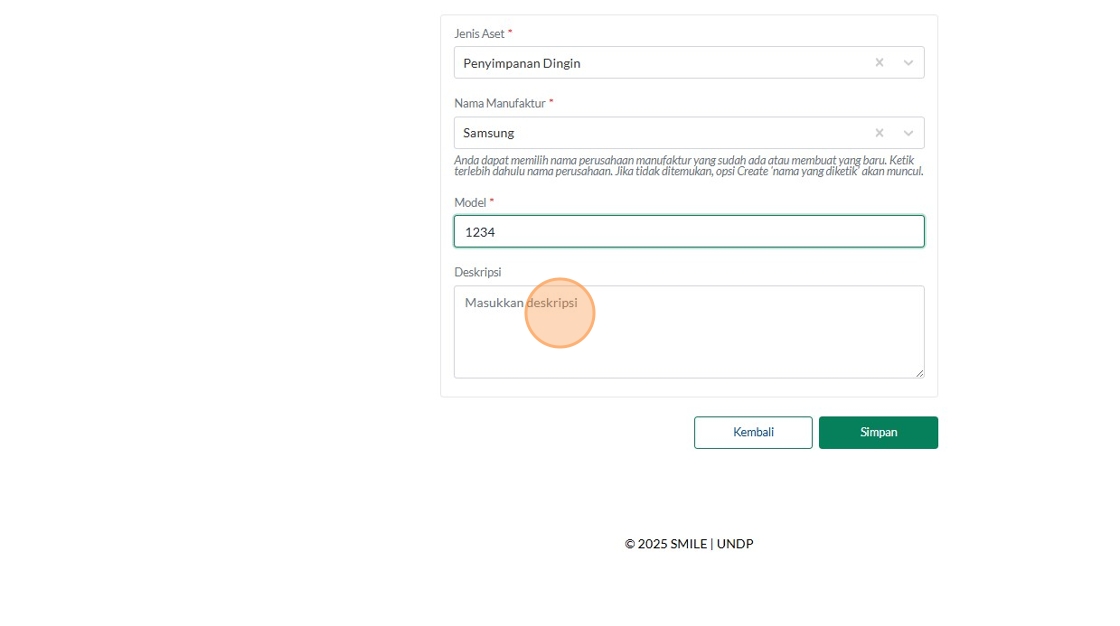The image size is (1120, 626).
Task: Click the manufacturer helper text paragraph
Action: 689,166
